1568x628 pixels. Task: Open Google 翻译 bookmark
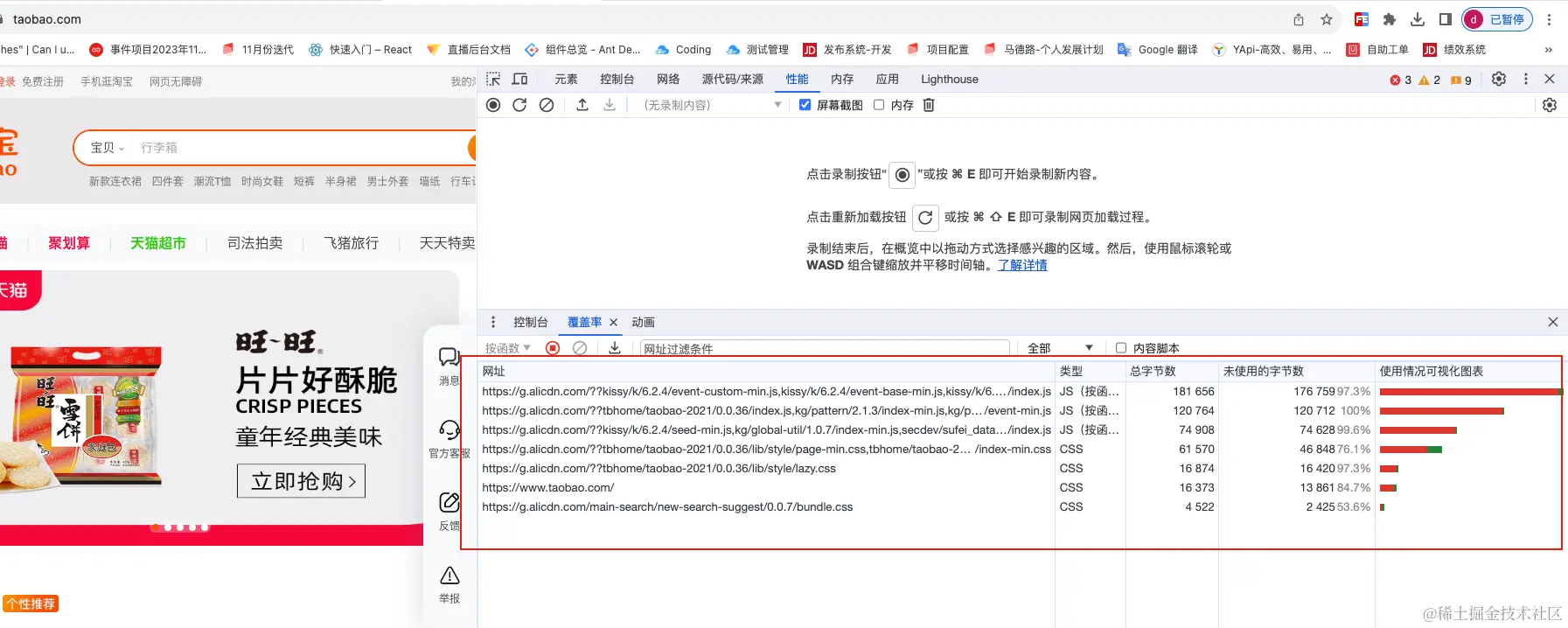(1158, 50)
